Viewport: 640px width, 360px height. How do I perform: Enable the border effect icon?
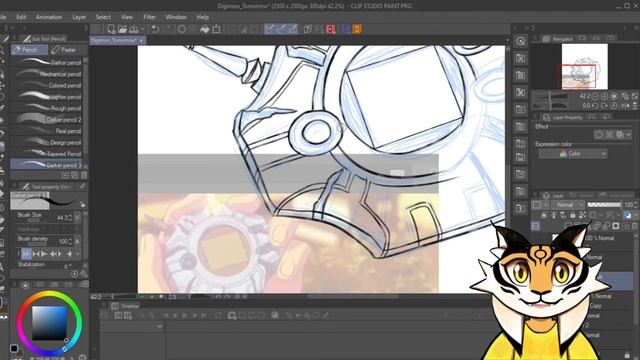point(599,134)
